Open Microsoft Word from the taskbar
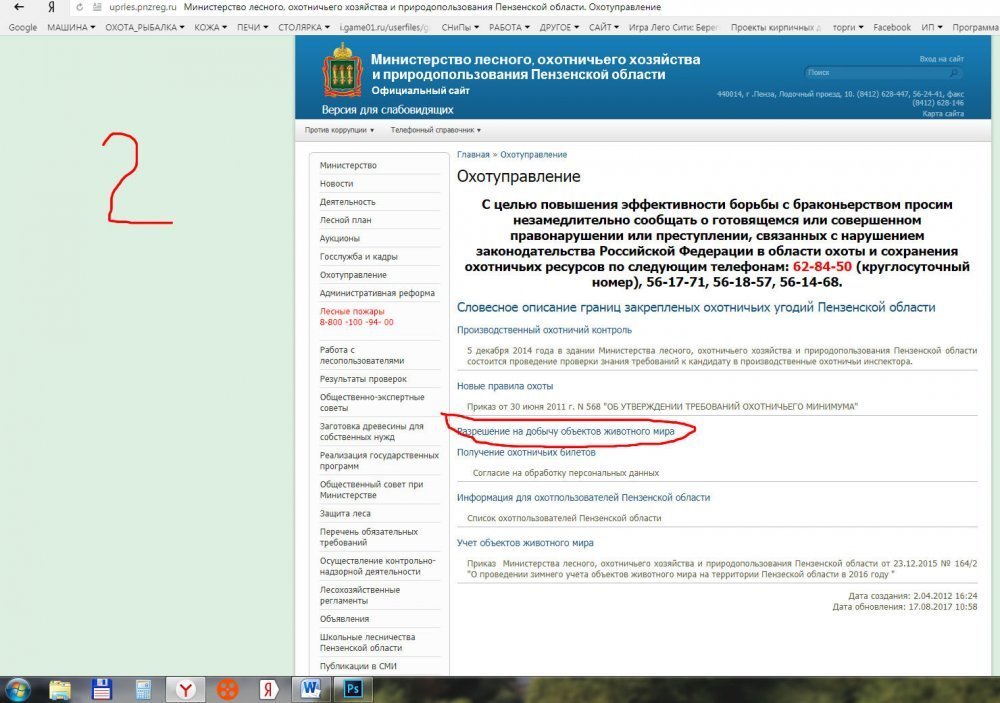1000x703 pixels. point(311,688)
